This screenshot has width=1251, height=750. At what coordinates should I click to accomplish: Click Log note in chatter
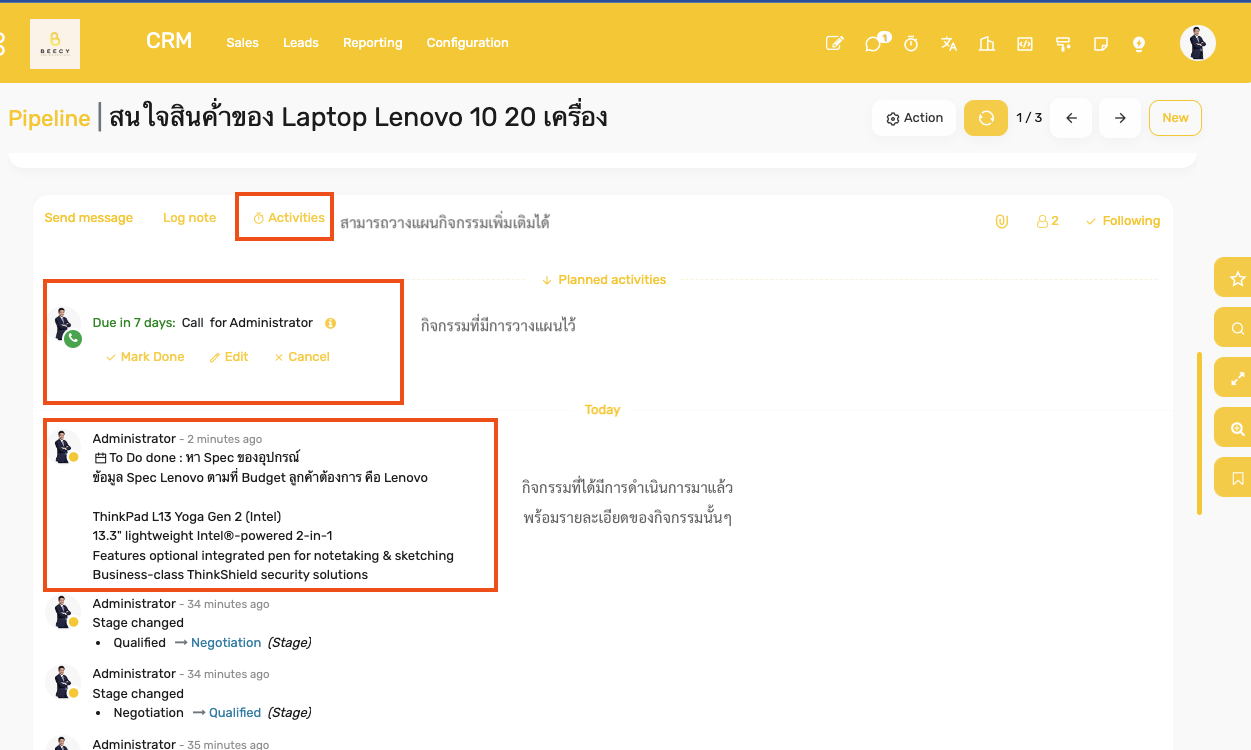189,218
